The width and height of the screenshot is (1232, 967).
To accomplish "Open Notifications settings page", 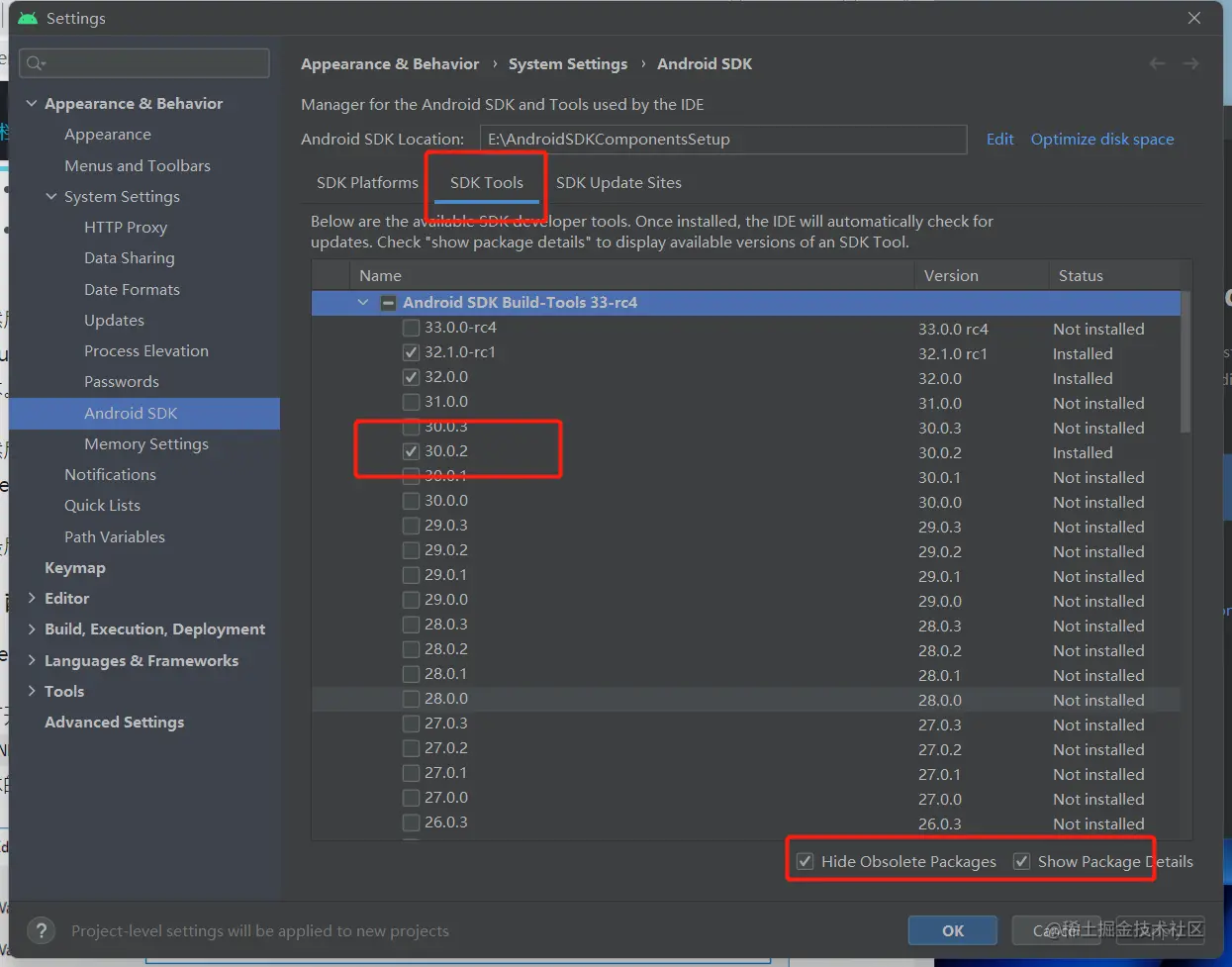I will 110,474.
